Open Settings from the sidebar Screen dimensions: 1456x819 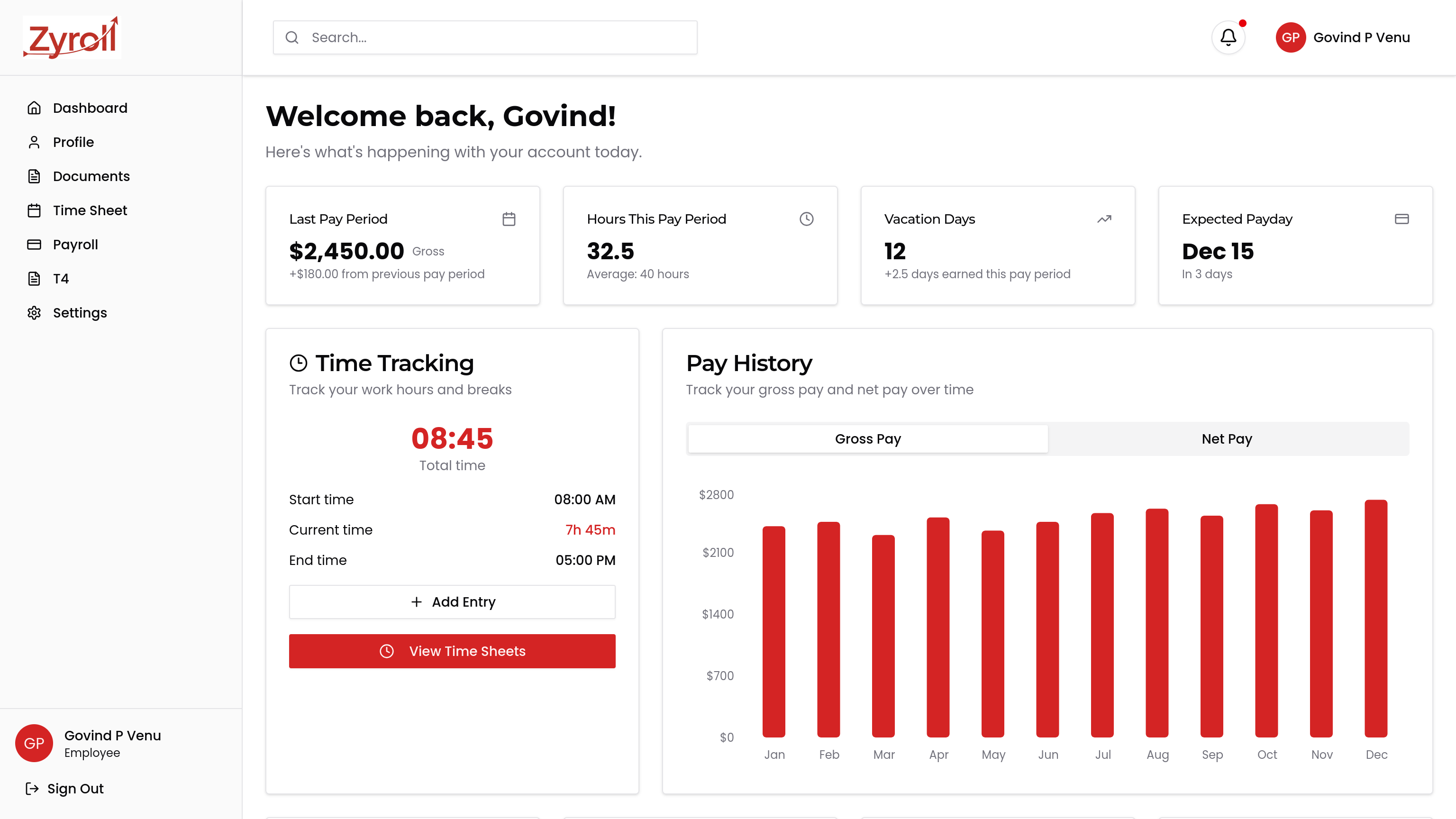(x=80, y=312)
